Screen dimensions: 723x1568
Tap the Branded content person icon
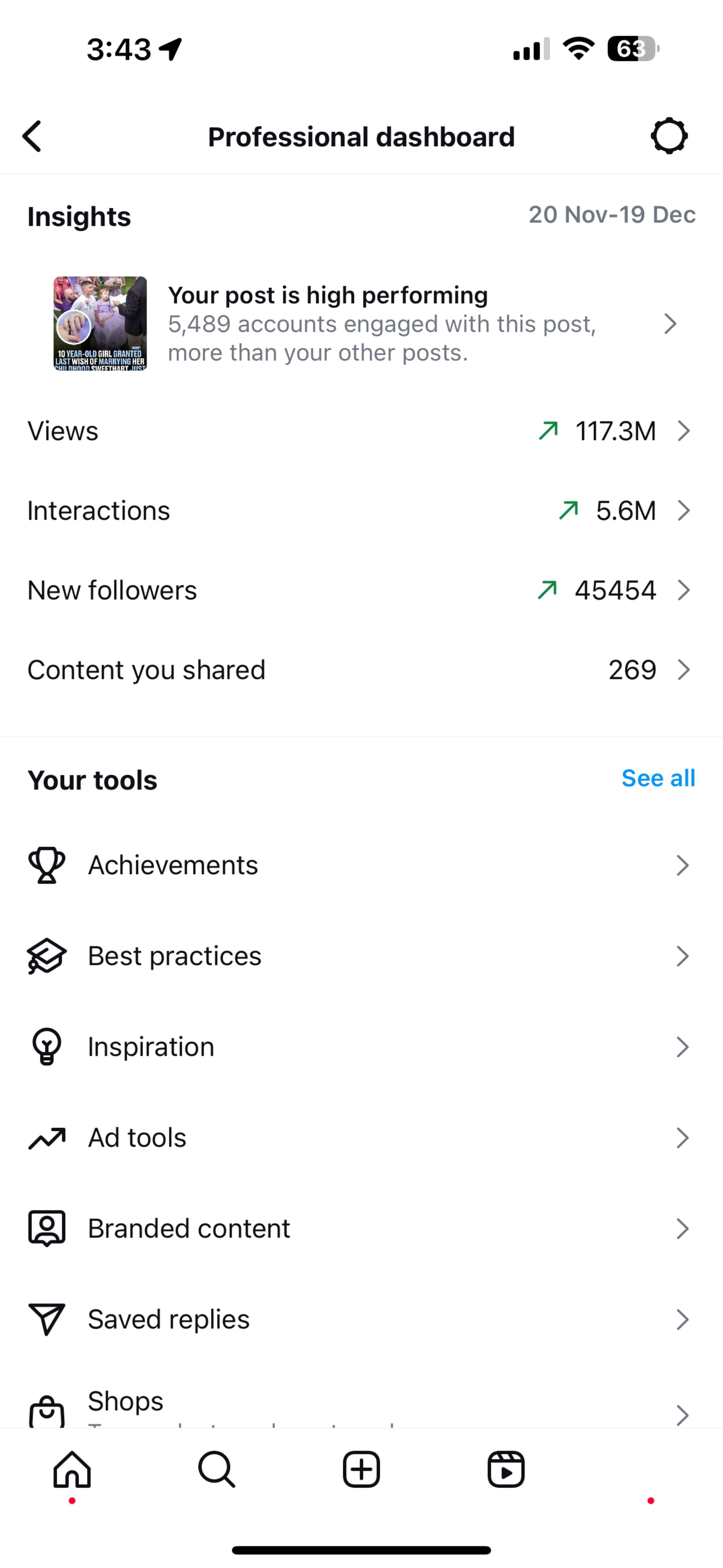click(x=46, y=1228)
